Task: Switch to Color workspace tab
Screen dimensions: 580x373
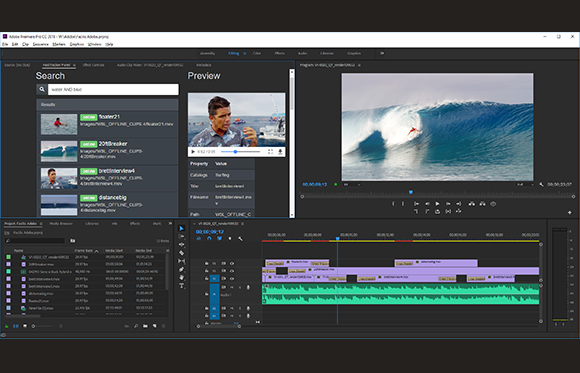Action: pos(257,53)
